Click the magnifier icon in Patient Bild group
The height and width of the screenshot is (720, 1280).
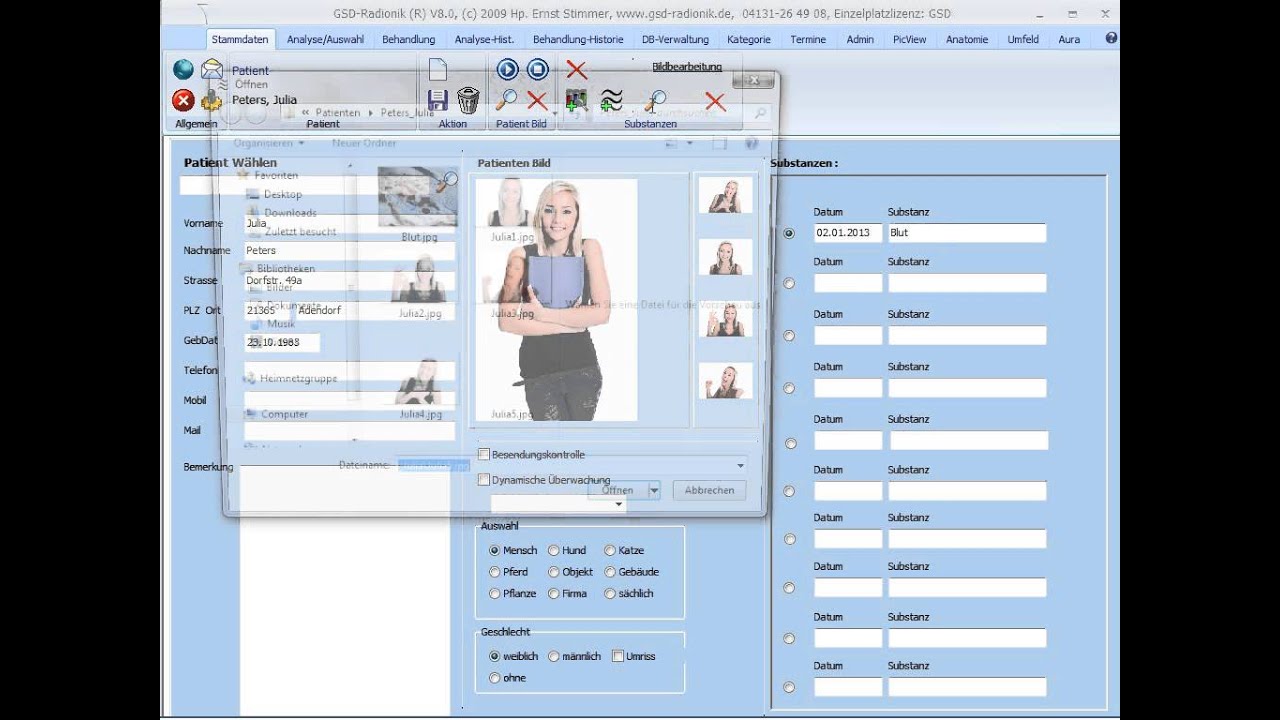coord(507,100)
